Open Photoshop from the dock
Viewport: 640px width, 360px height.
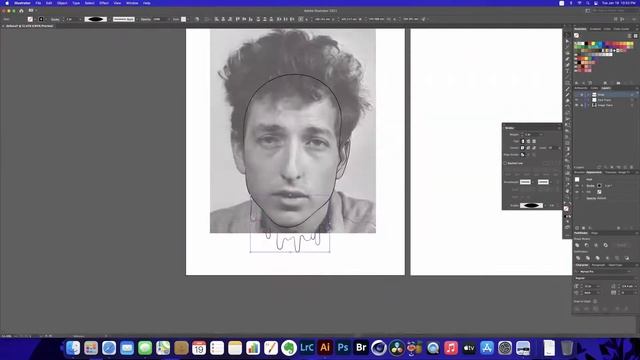343,348
